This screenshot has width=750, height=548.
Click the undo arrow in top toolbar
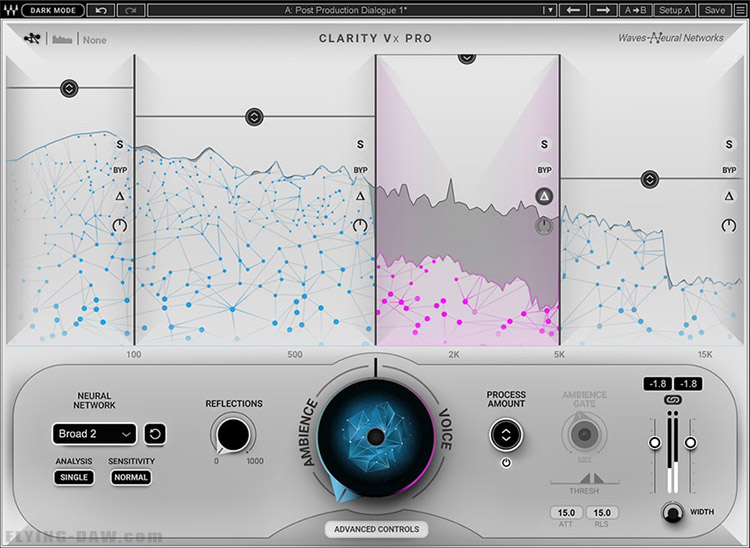click(x=101, y=10)
